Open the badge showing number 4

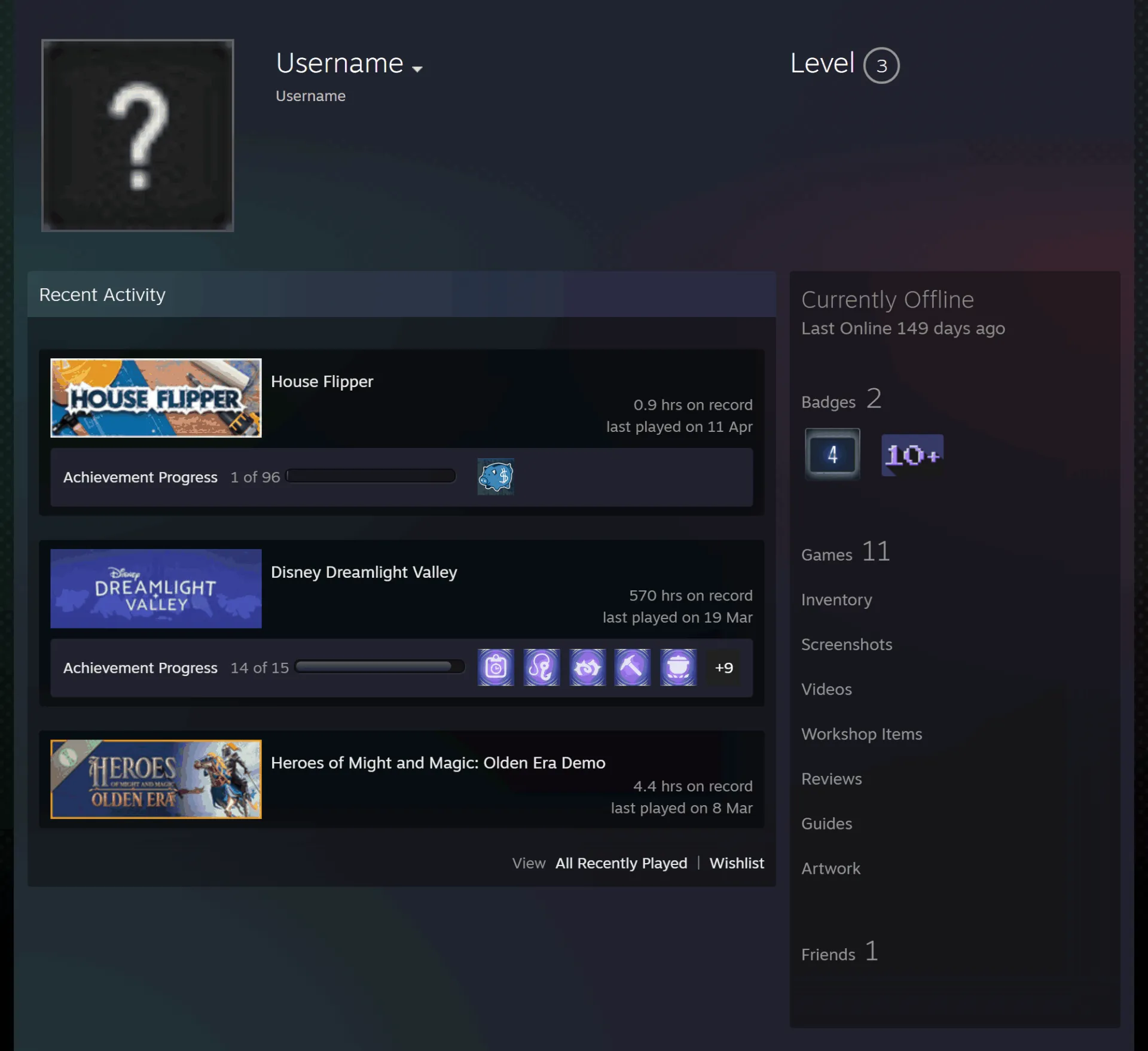click(832, 454)
